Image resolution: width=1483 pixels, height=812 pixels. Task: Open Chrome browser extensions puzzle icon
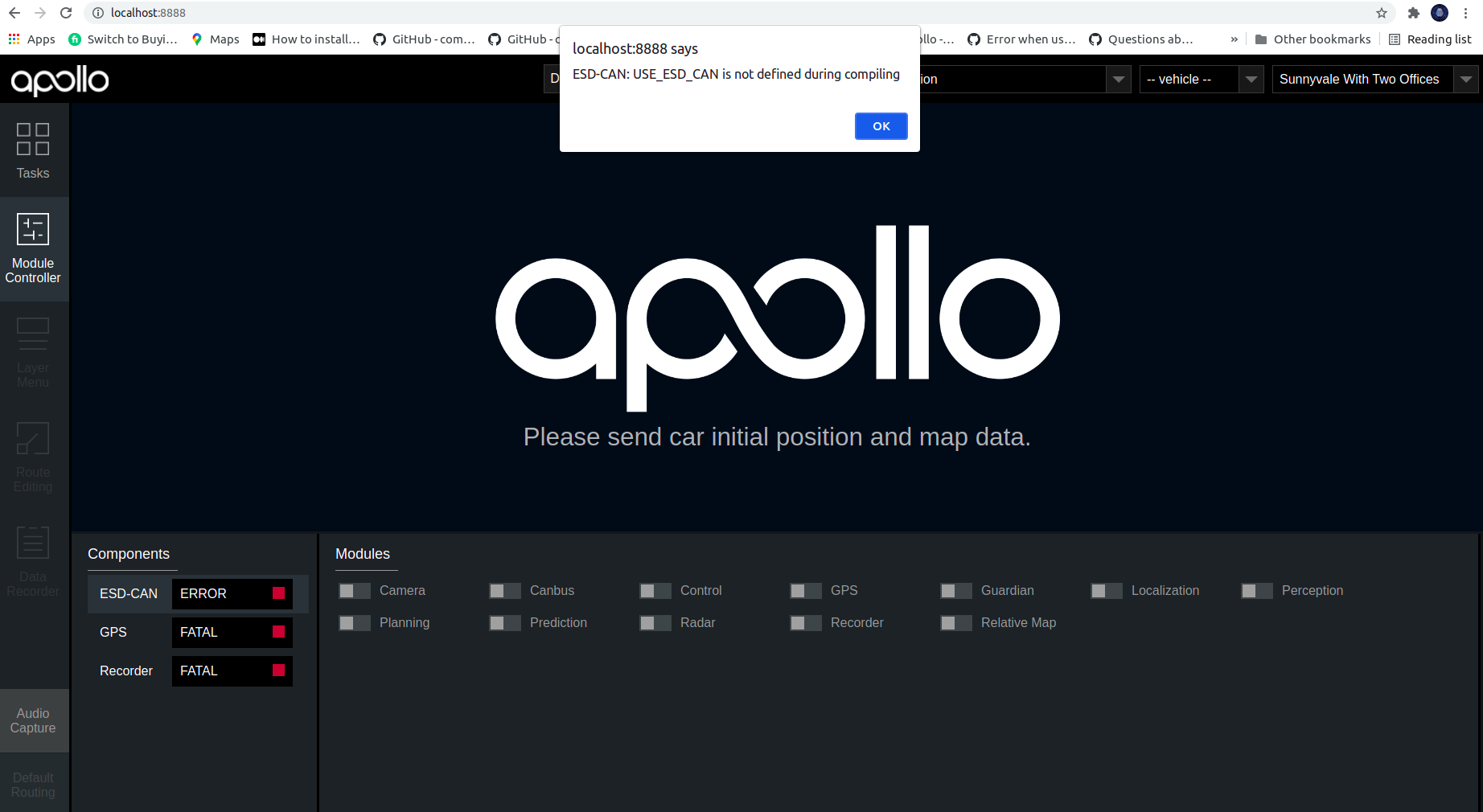pos(1413,13)
